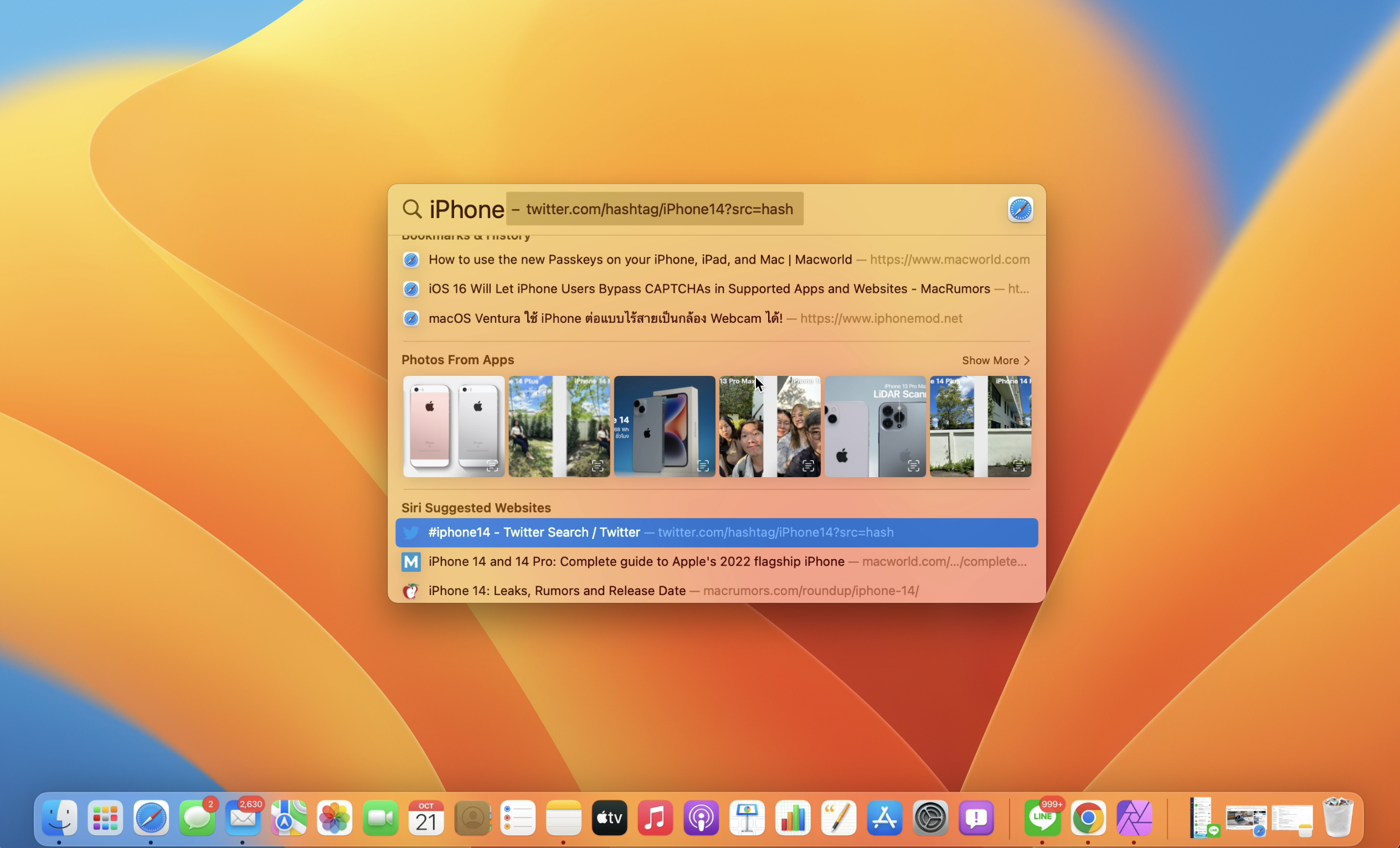Open the Photos app in the Dock
Viewport: 1400px width, 848px height.
point(334,818)
